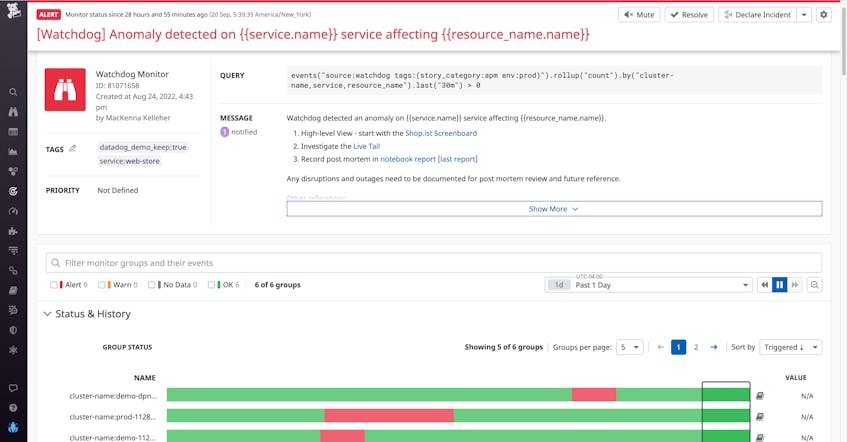Open the chain-link icon in the sidebar

pyautogui.click(x=13, y=271)
